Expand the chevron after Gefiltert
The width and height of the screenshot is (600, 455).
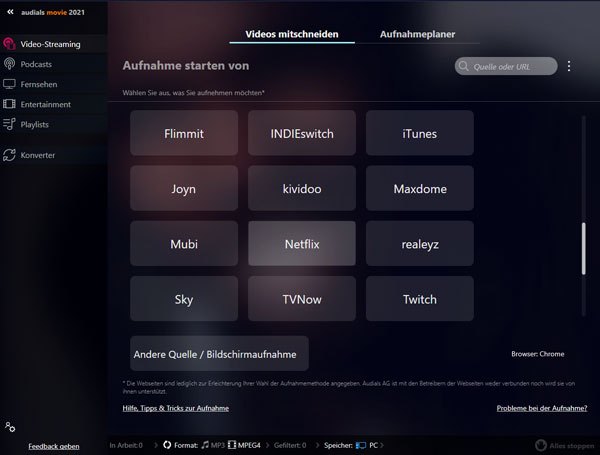tap(317, 445)
